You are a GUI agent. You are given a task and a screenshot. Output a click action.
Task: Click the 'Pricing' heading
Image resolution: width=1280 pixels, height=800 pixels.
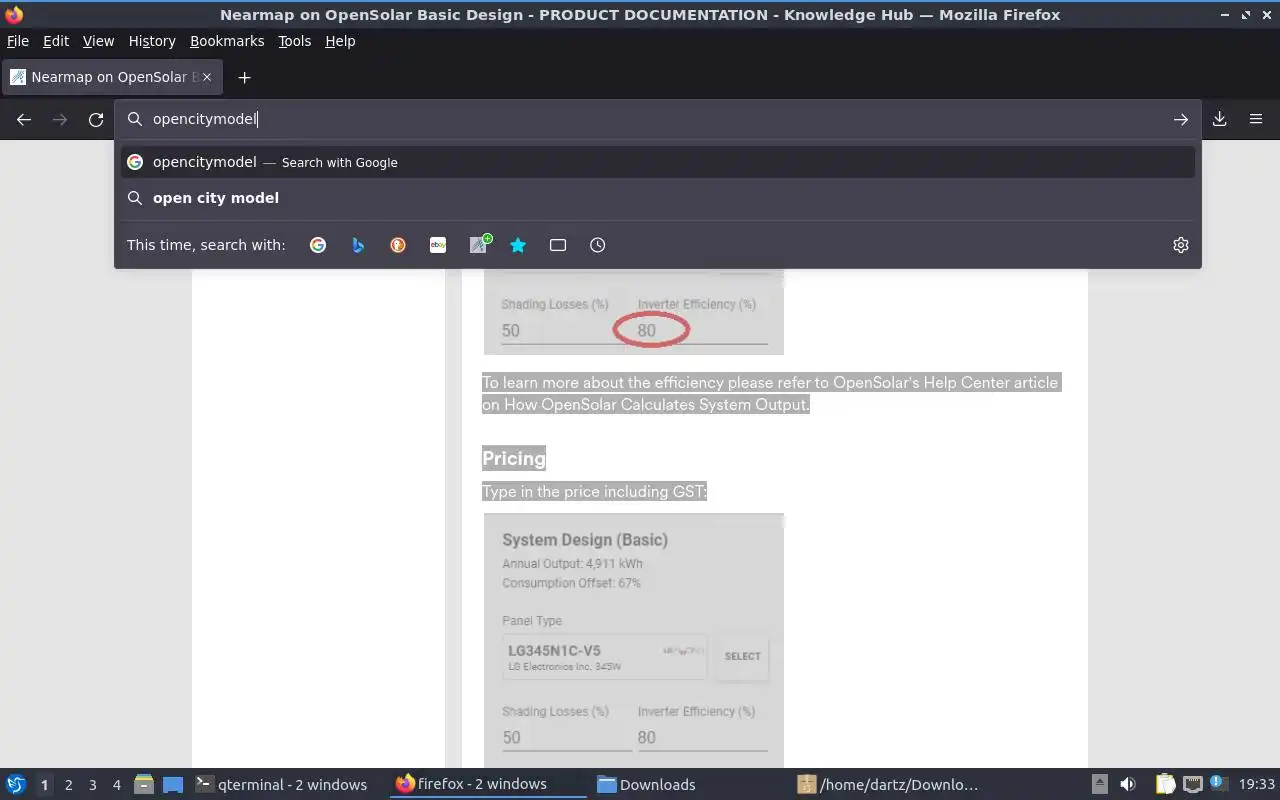(514, 458)
